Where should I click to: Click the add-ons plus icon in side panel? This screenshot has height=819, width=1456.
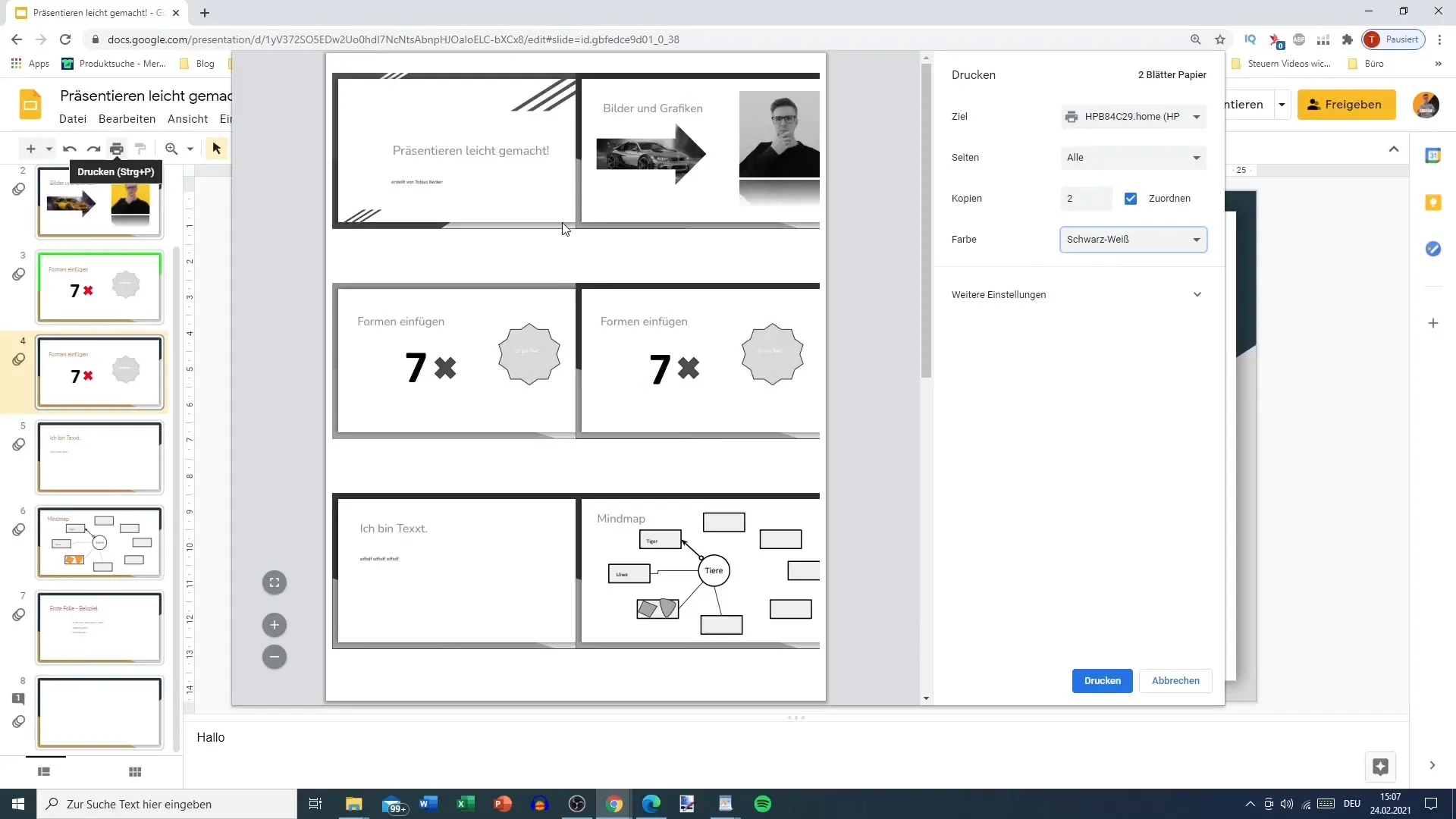click(x=1432, y=323)
